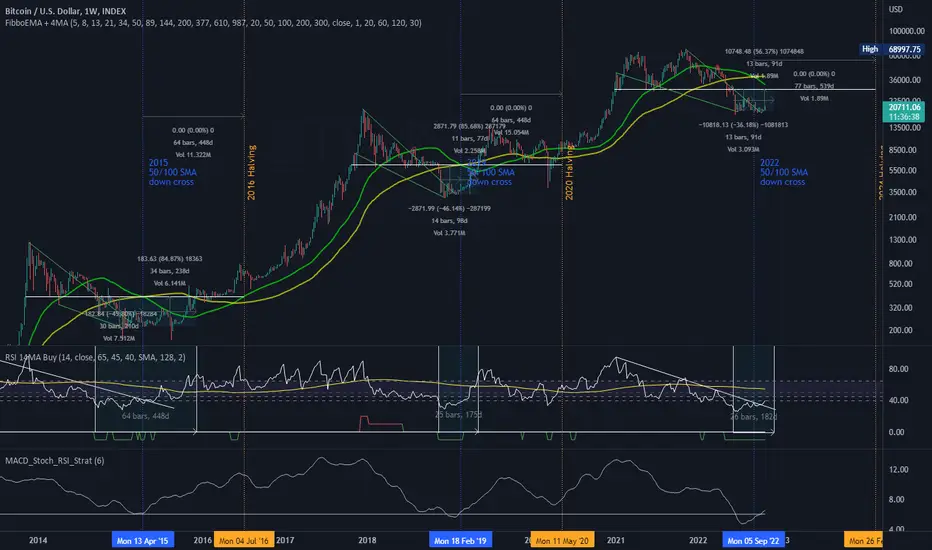Click the 200.00 price axis value
The image size is (932, 550).
(900, 330)
